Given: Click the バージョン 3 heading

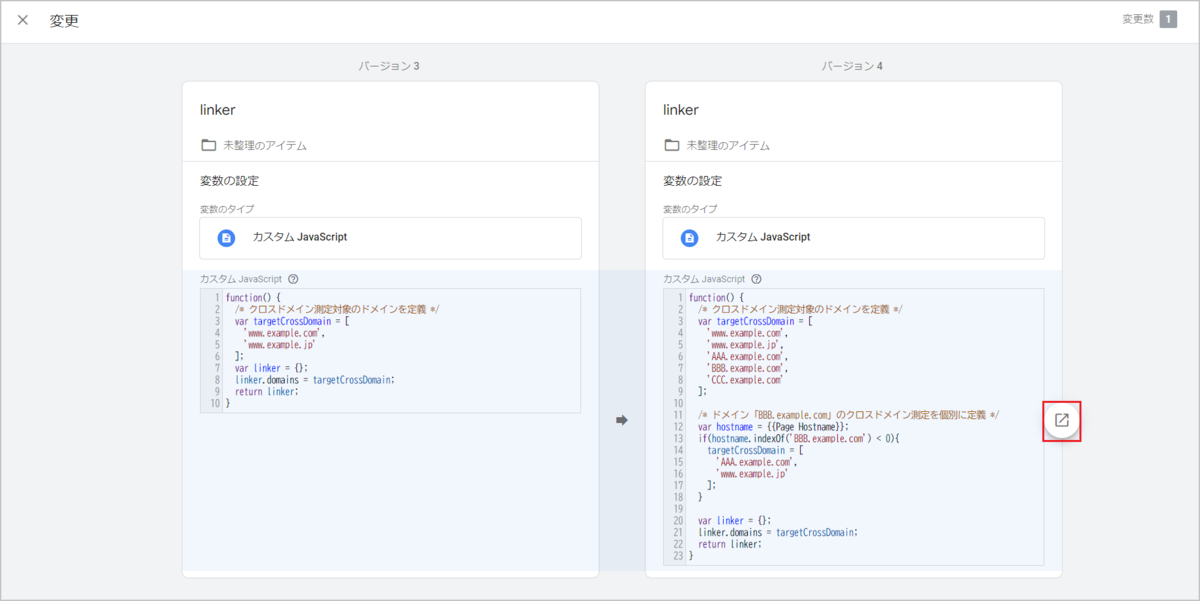Looking at the screenshot, I should tap(389, 66).
